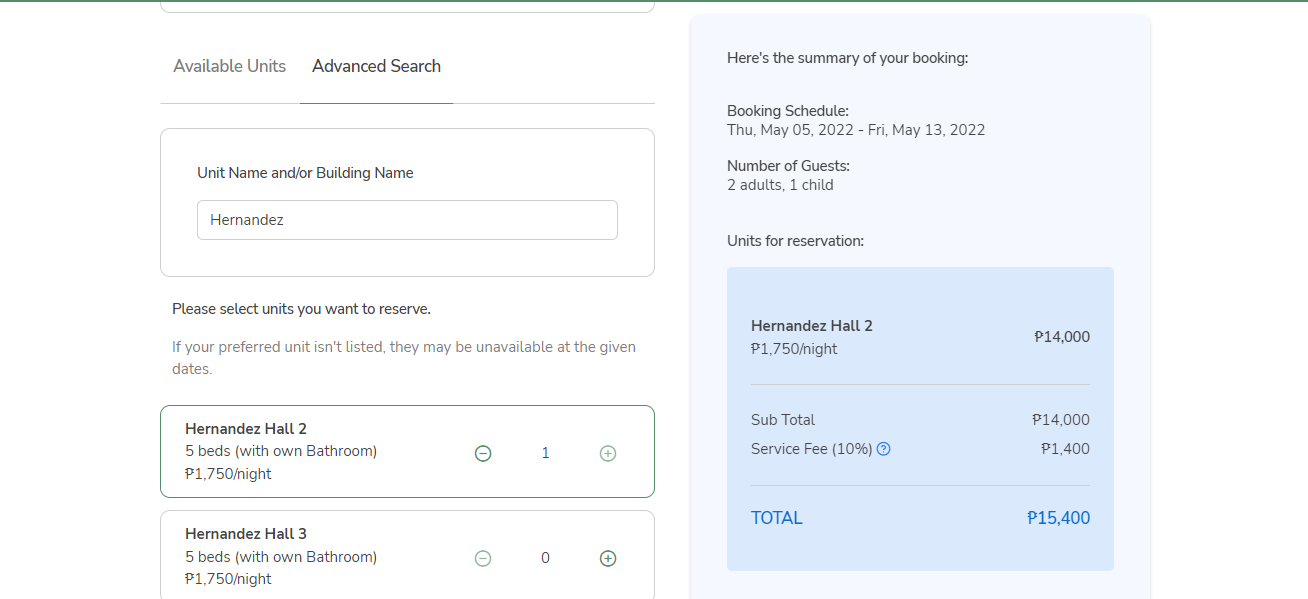1308x599 pixels.
Task: Focus the Unit Name search field
Action: click(407, 220)
